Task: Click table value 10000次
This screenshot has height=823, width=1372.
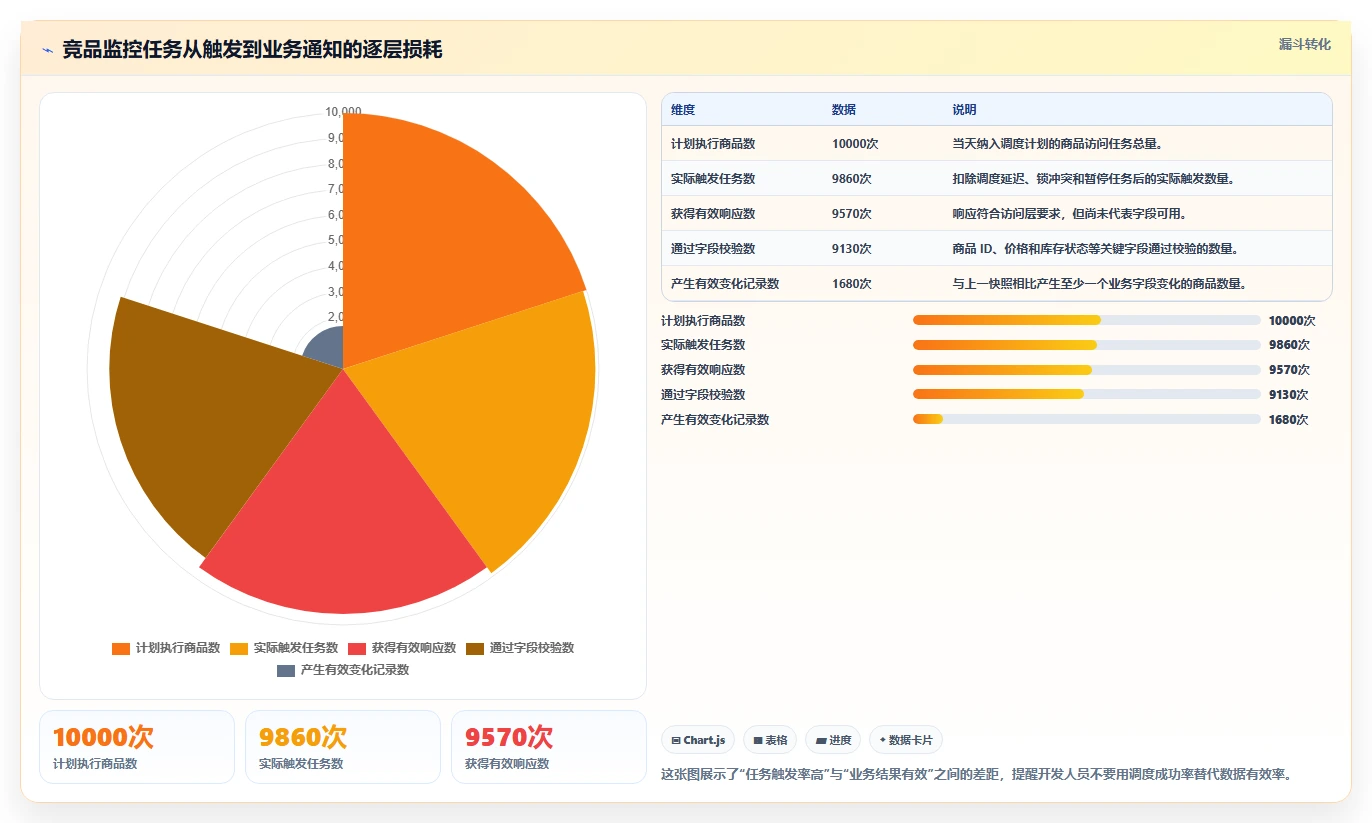Action: pos(855,144)
